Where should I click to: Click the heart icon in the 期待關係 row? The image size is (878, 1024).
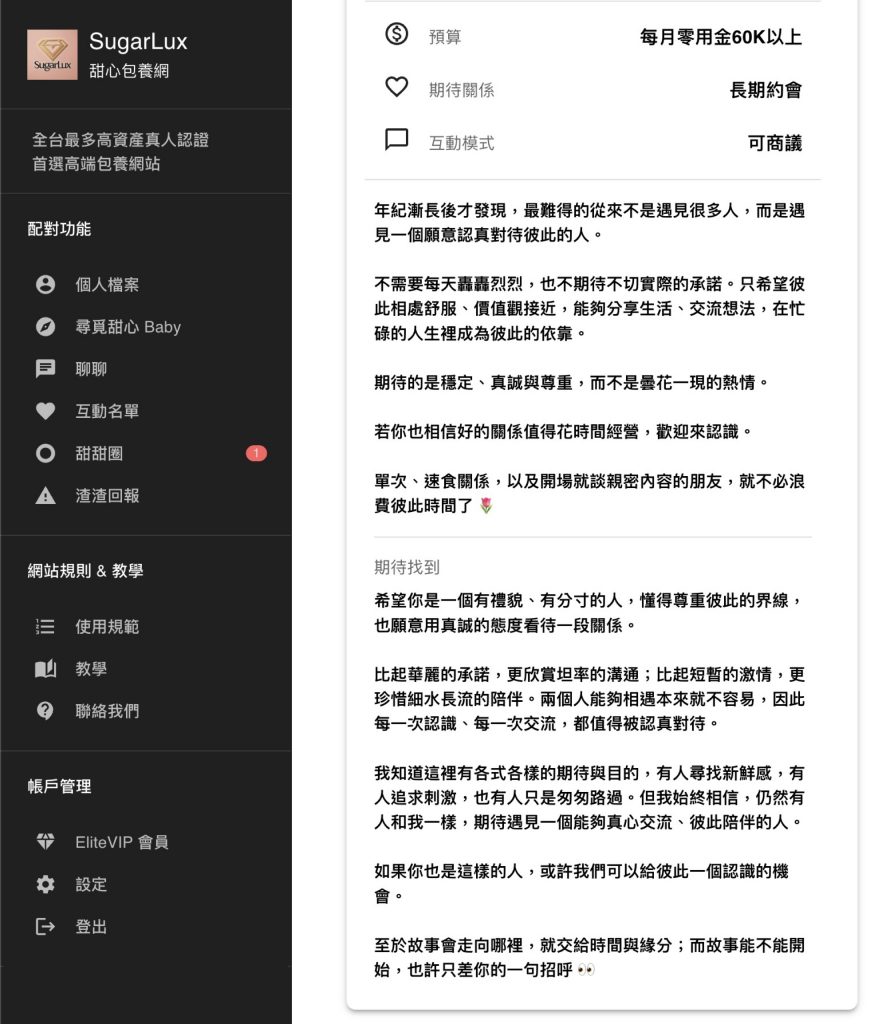tap(397, 87)
